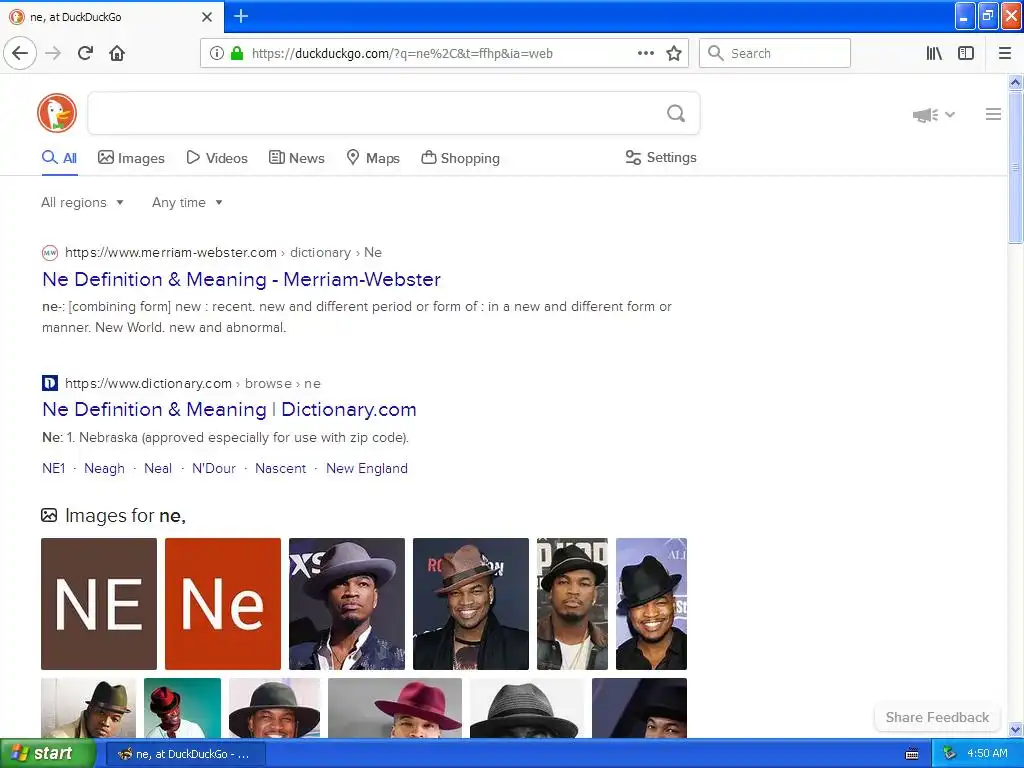Click the Firefox Search field
Image resolution: width=1024 pixels, height=768 pixels.
point(775,53)
